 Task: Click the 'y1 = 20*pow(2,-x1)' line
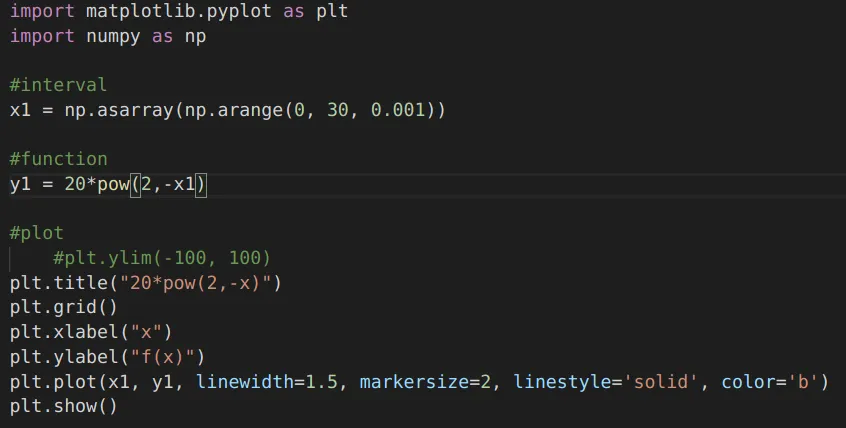tap(108, 185)
